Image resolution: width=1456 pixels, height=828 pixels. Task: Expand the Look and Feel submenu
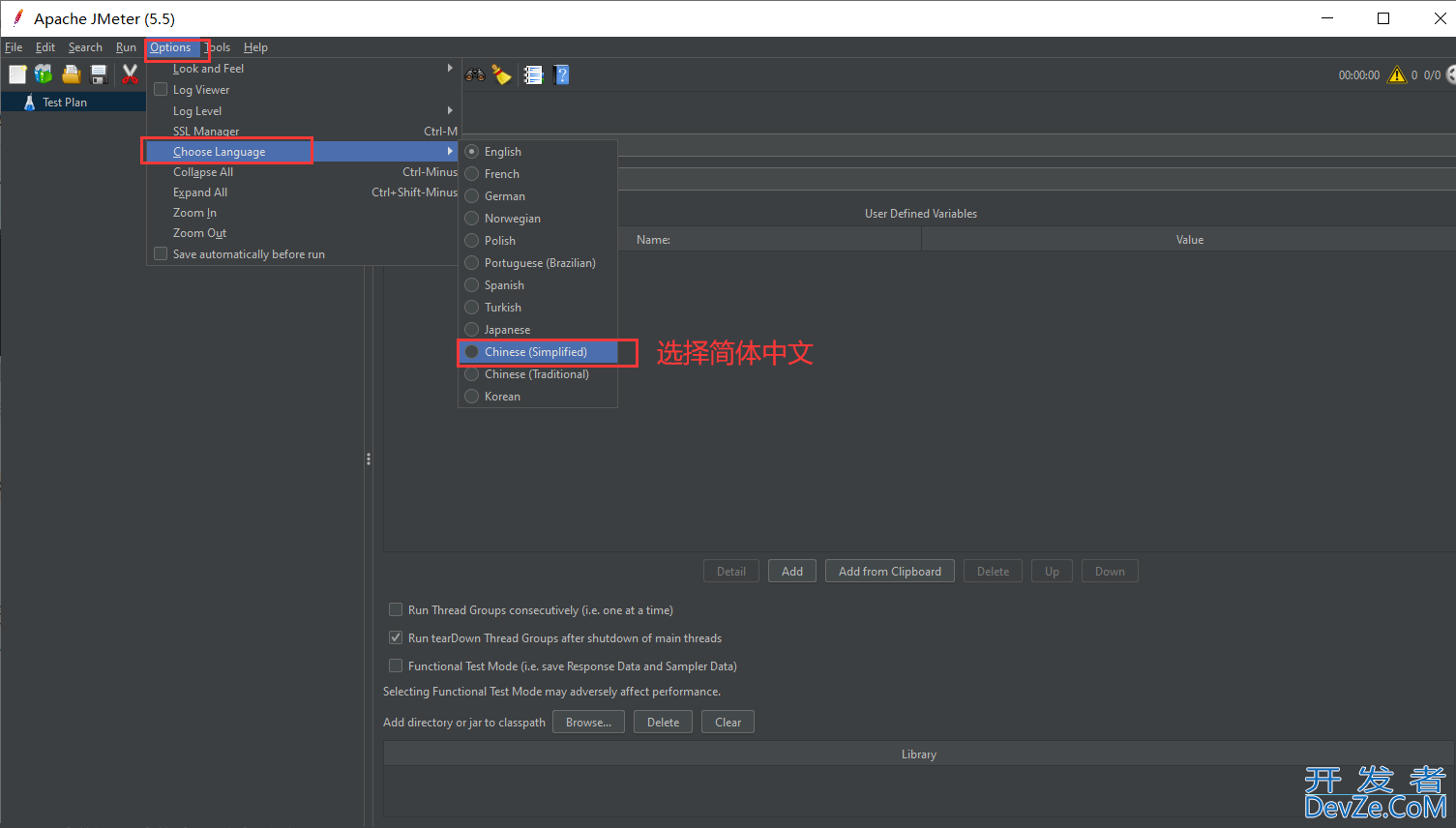coord(302,69)
